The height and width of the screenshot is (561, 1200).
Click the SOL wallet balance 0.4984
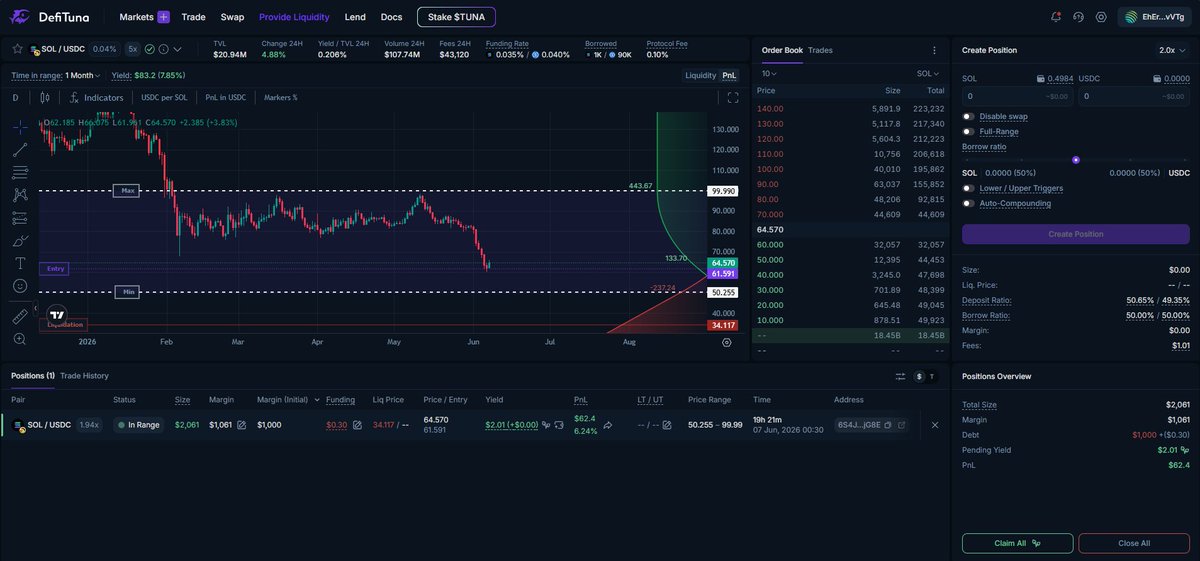[x=1060, y=78]
